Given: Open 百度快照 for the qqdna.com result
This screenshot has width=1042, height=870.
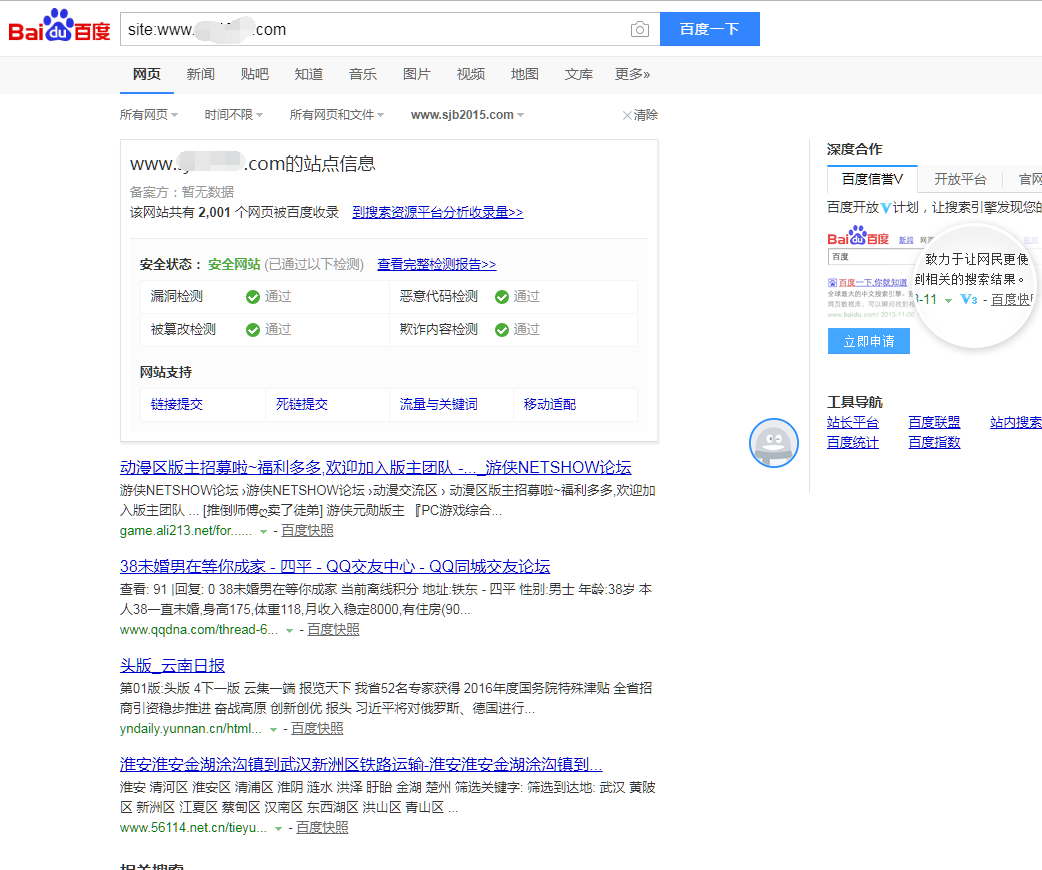Looking at the screenshot, I should [333, 629].
